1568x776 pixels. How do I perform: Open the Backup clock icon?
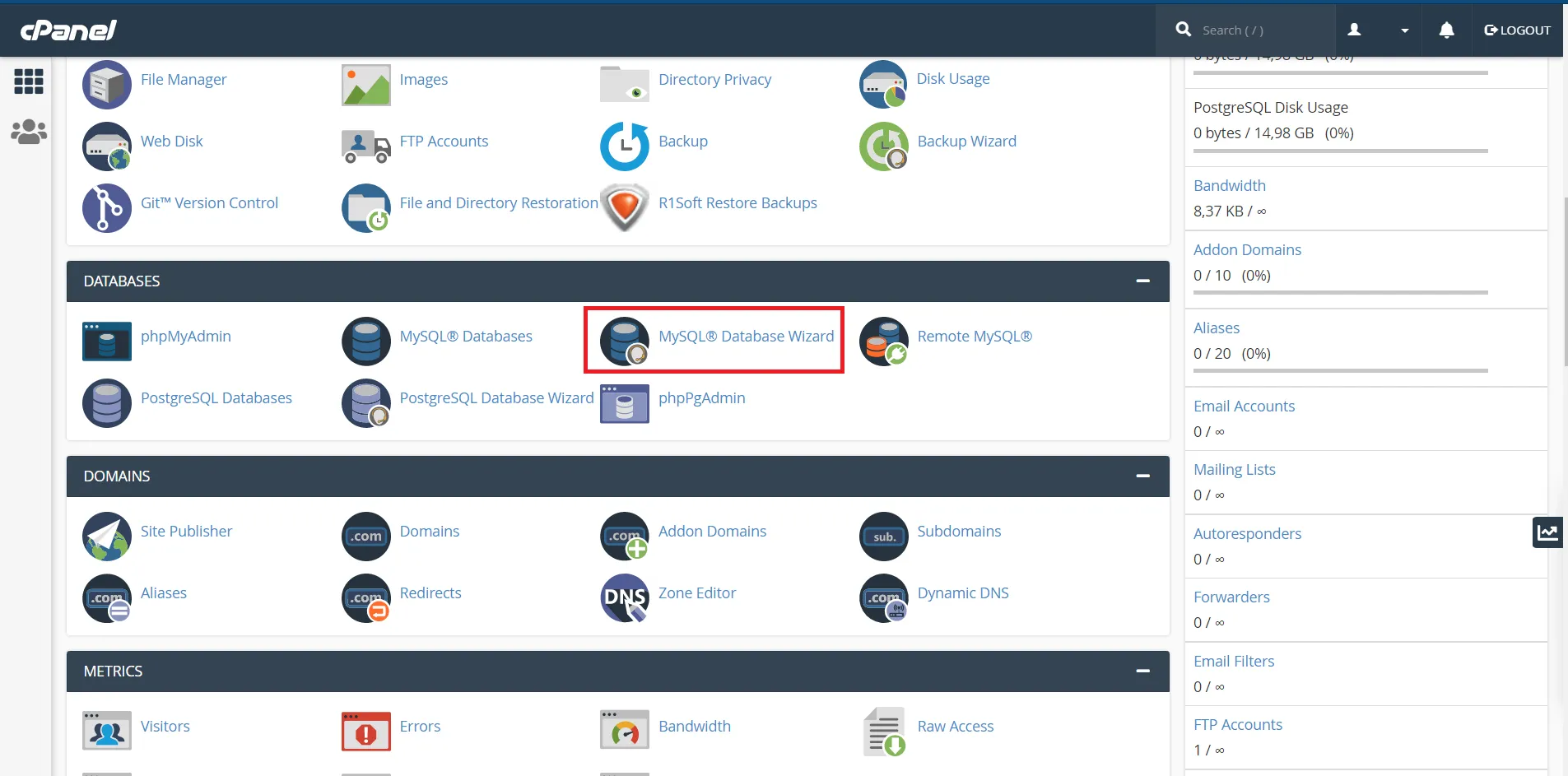tap(625, 146)
